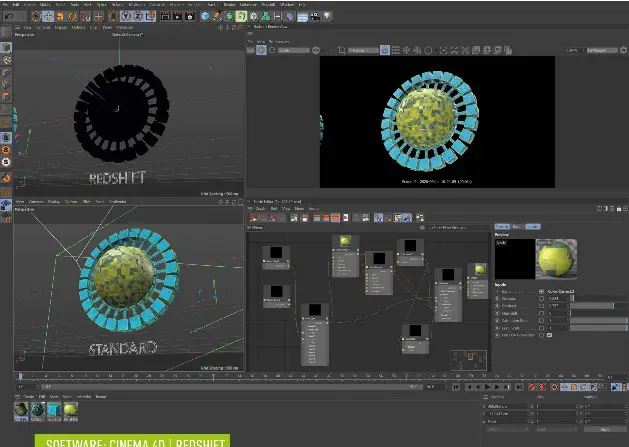629x447 pixels.
Task: Click the Undo arrow in top toolbar
Action: (x=10, y=17)
